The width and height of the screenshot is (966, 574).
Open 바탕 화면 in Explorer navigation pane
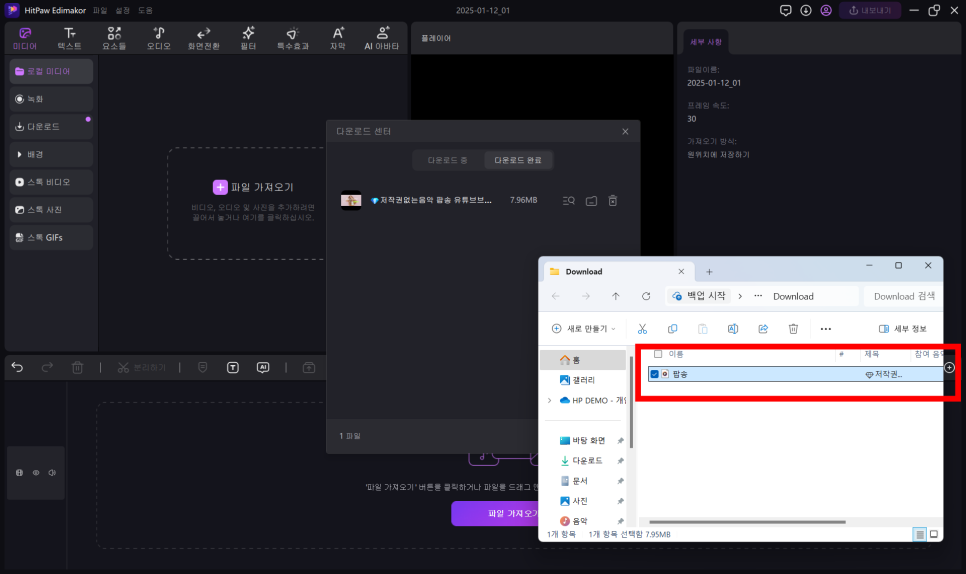(x=584, y=440)
